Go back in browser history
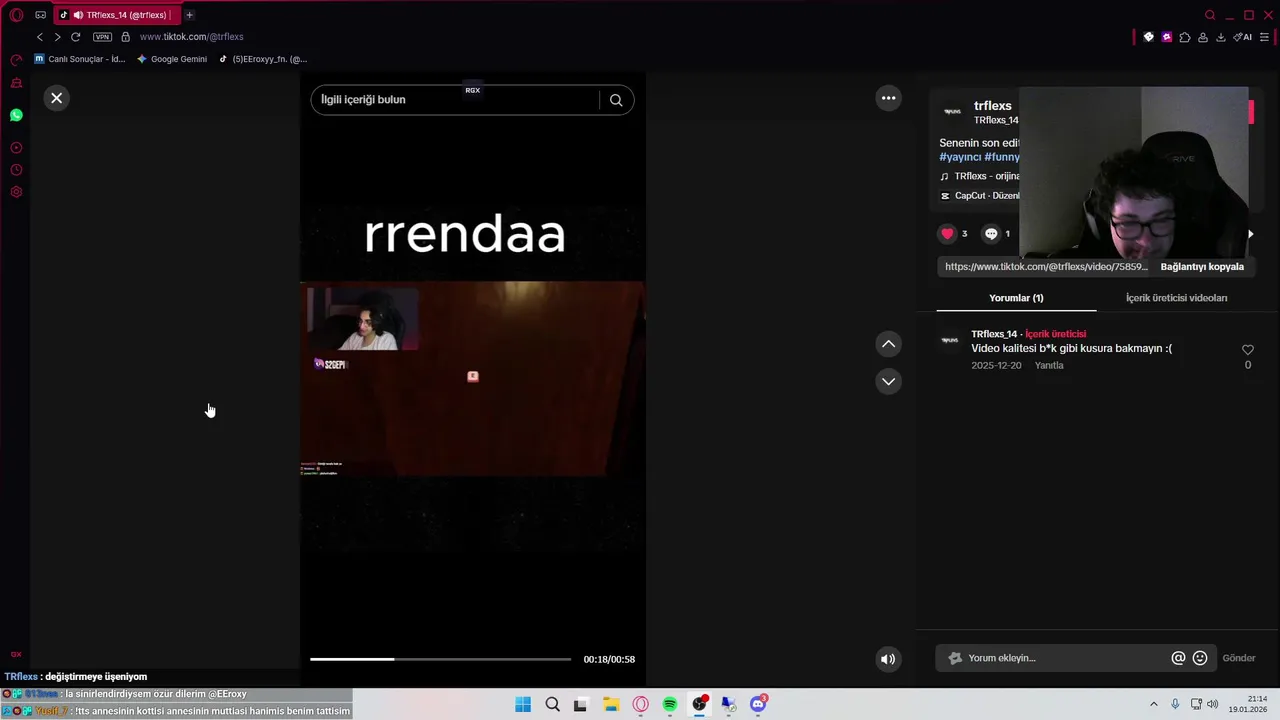Image resolution: width=1280 pixels, height=720 pixels. pos(40,37)
